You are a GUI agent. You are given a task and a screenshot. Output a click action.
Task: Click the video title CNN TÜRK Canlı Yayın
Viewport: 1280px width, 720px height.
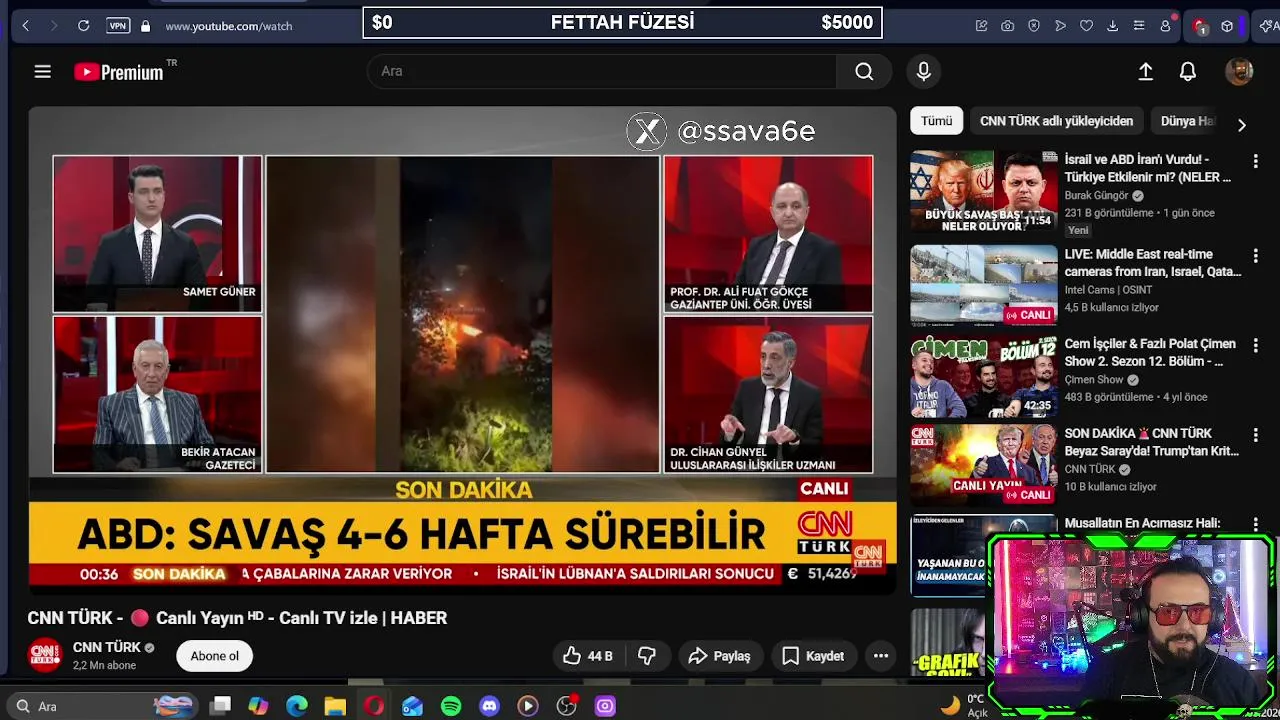click(x=237, y=618)
